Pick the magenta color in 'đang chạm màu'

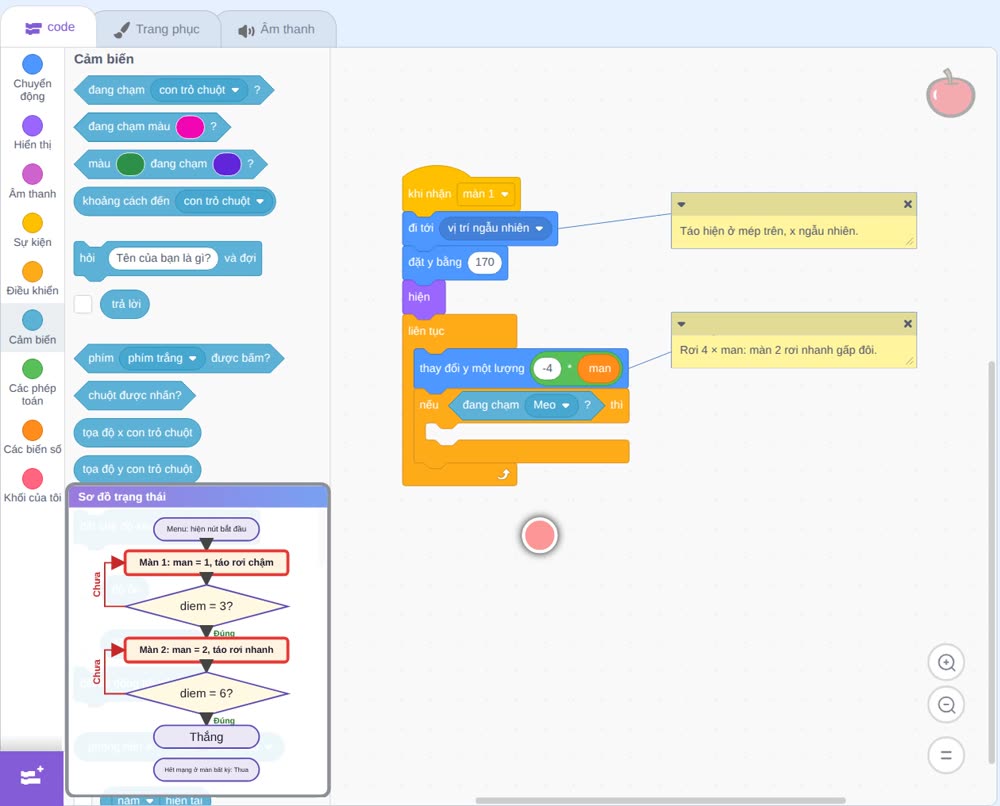pos(190,127)
